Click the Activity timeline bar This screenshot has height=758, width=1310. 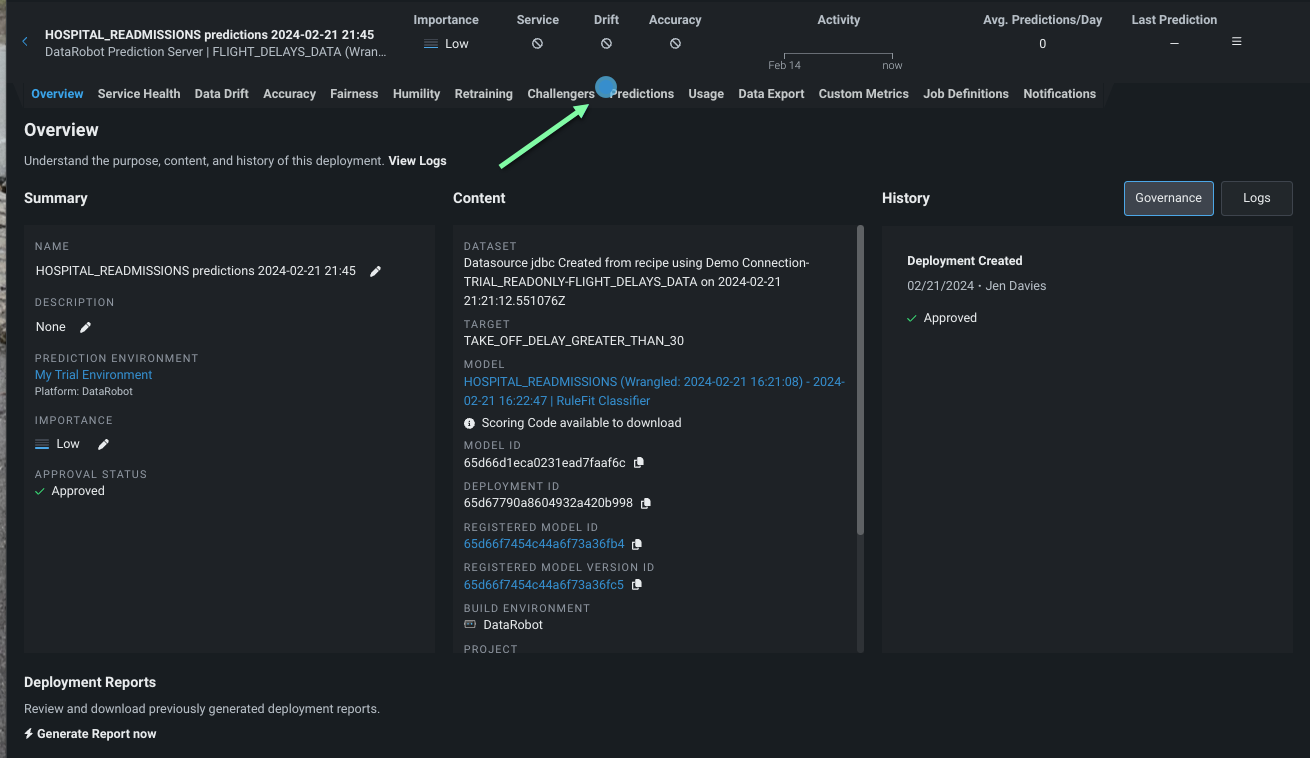pos(837,55)
